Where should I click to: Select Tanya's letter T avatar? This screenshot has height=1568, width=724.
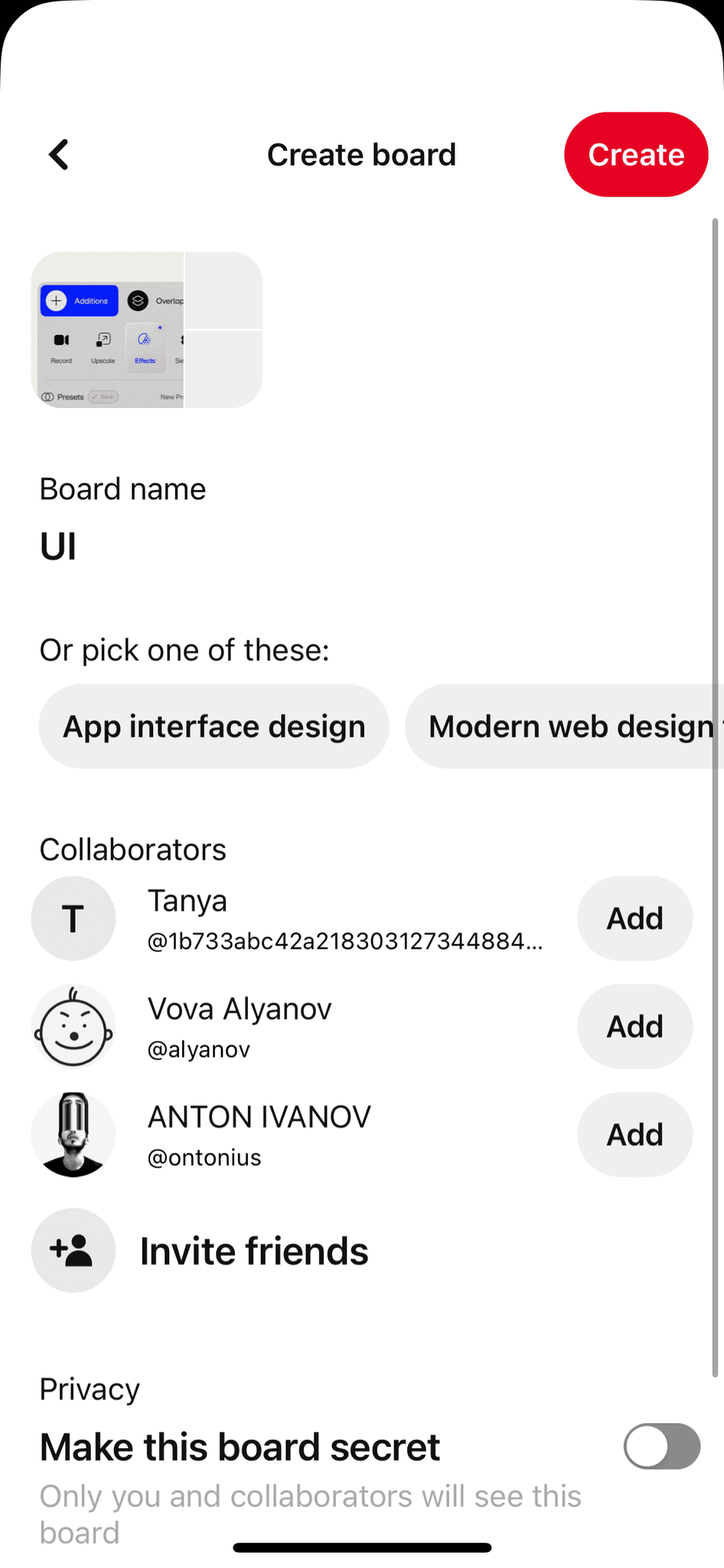point(73,918)
